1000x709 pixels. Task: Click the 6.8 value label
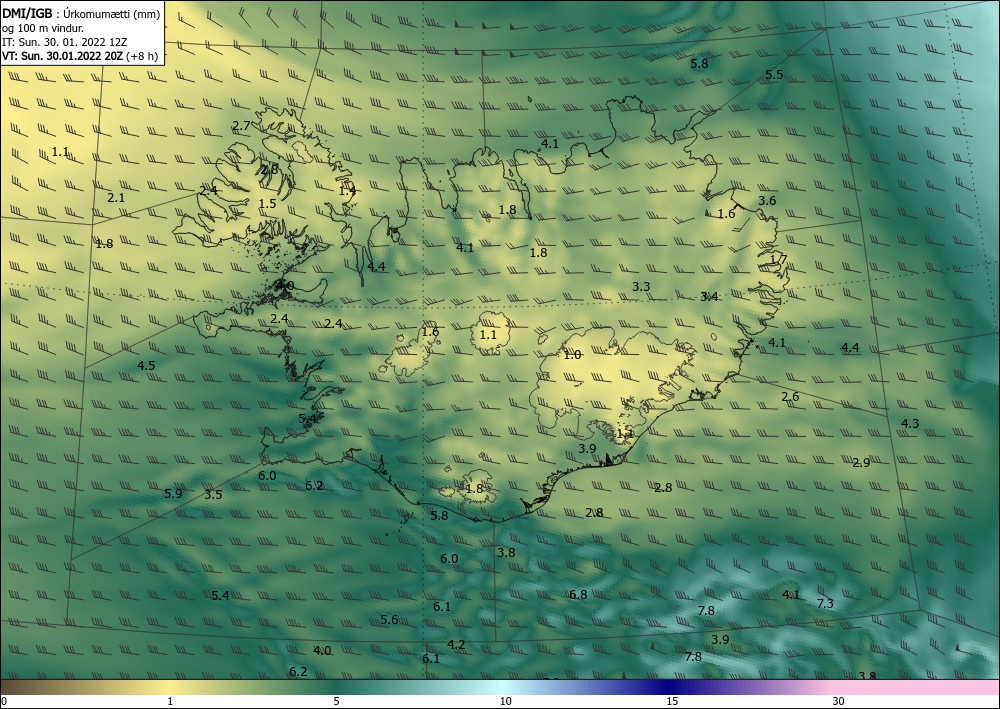[x=578, y=594]
